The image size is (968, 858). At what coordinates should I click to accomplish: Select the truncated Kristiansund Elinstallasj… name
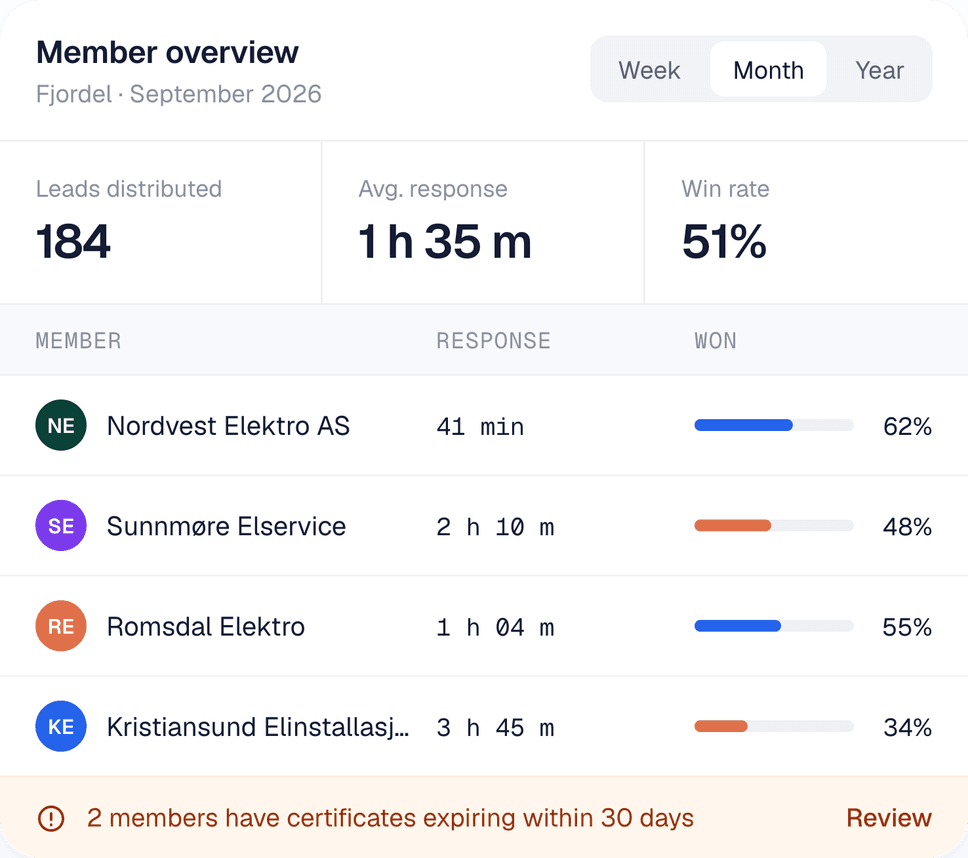pos(257,727)
